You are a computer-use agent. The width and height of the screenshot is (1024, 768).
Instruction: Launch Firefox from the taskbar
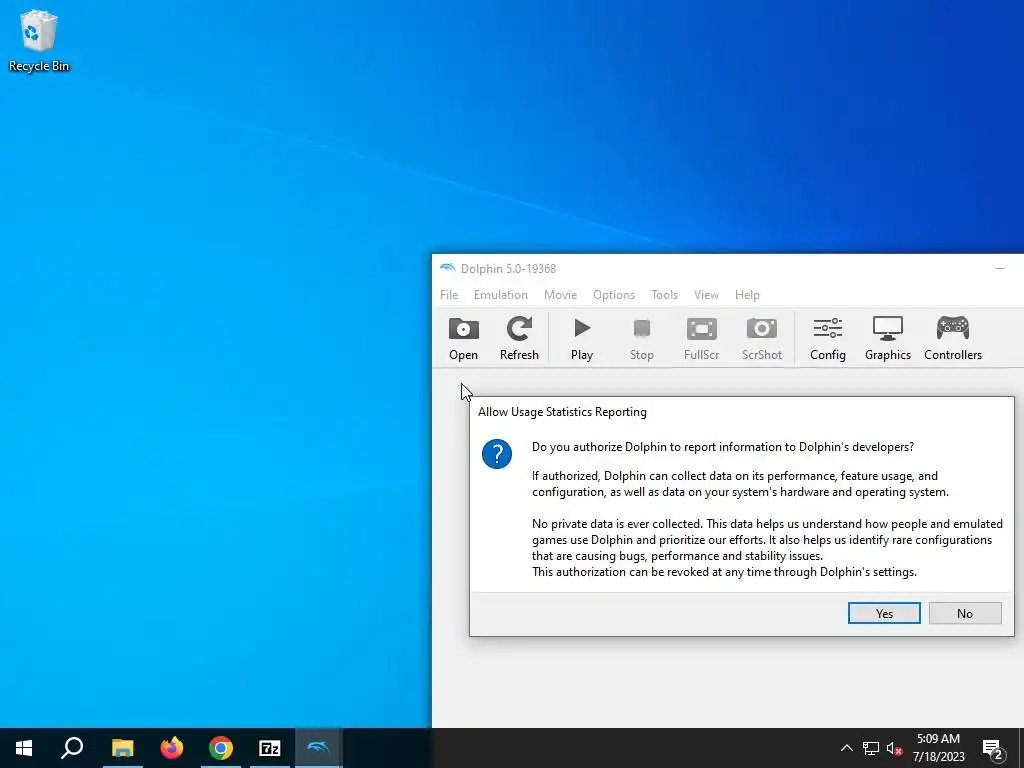[x=172, y=748]
